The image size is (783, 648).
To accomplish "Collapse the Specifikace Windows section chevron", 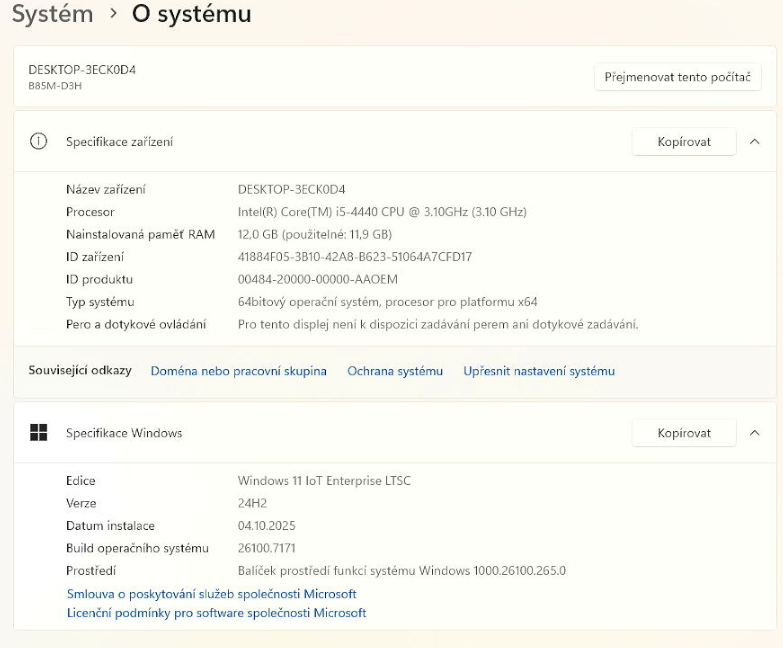I will tap(755, 433).
